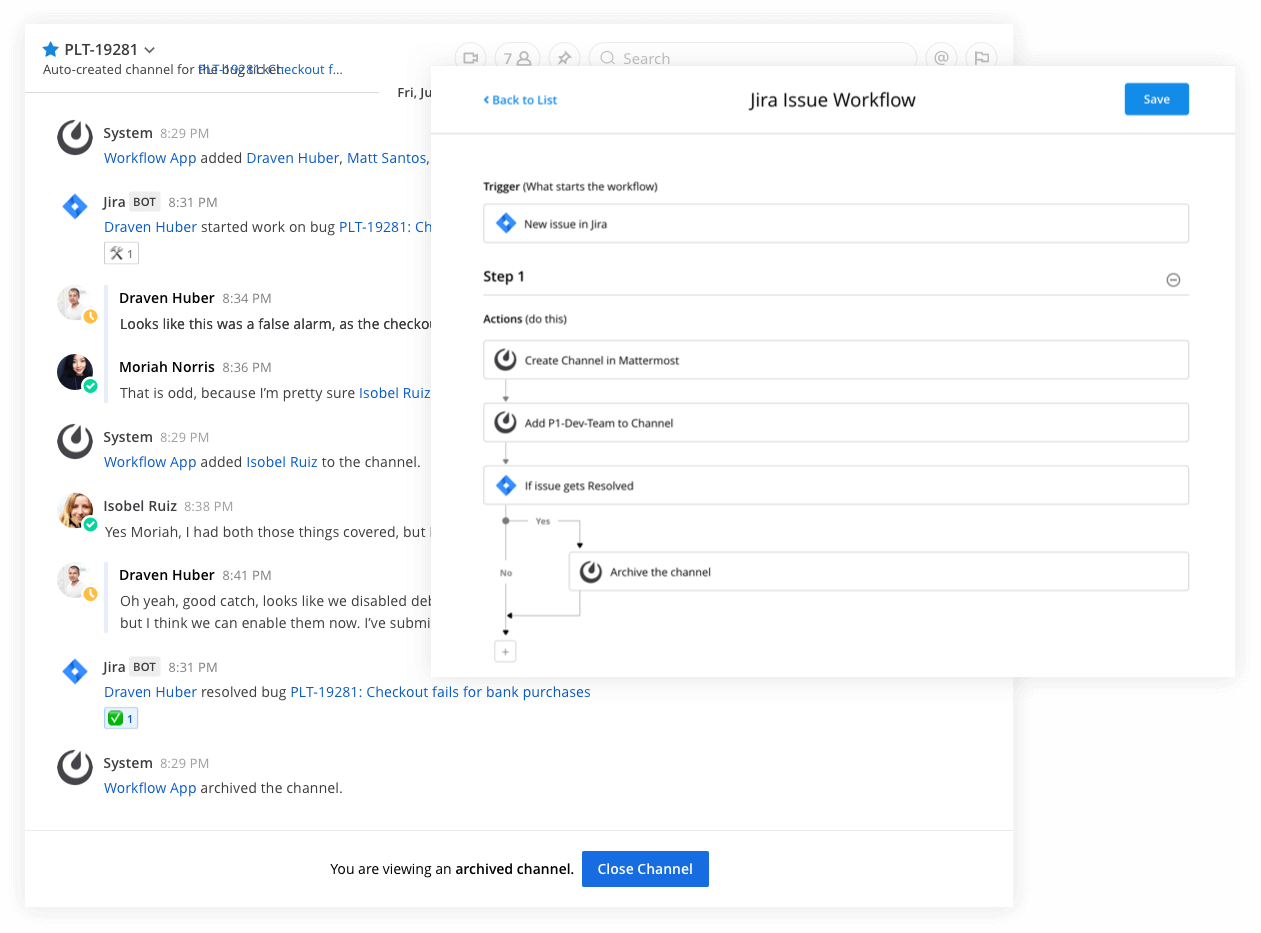
Task: Click the hammer-and-wrench reaction with count 1
Action: pos(121,253)
